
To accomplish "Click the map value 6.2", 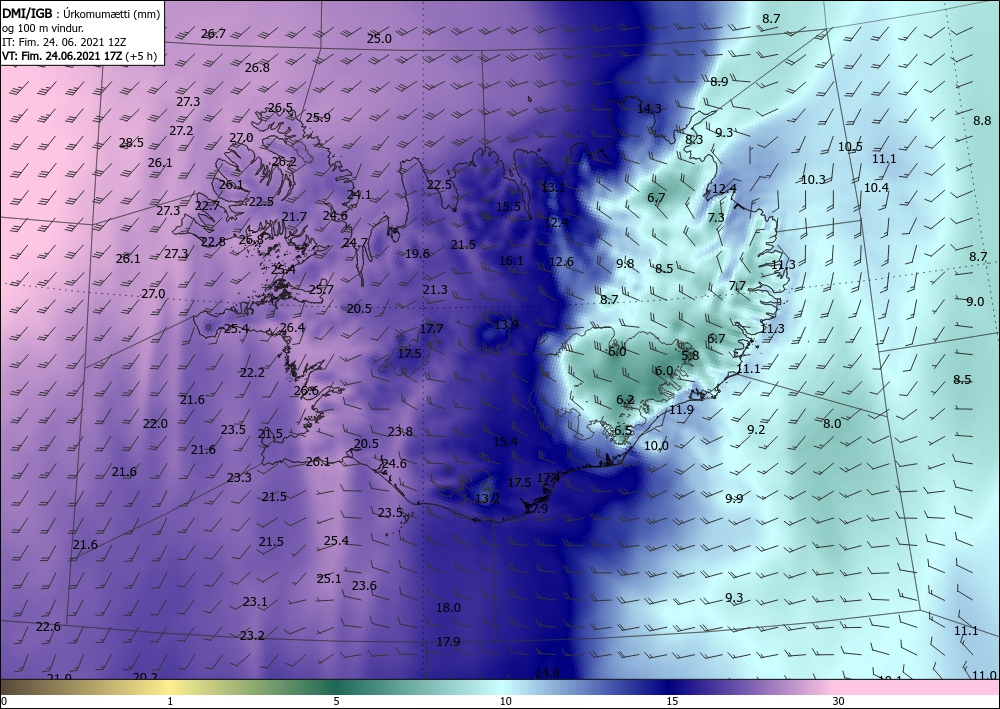I will pyautogui.click(x=625, y=400).
